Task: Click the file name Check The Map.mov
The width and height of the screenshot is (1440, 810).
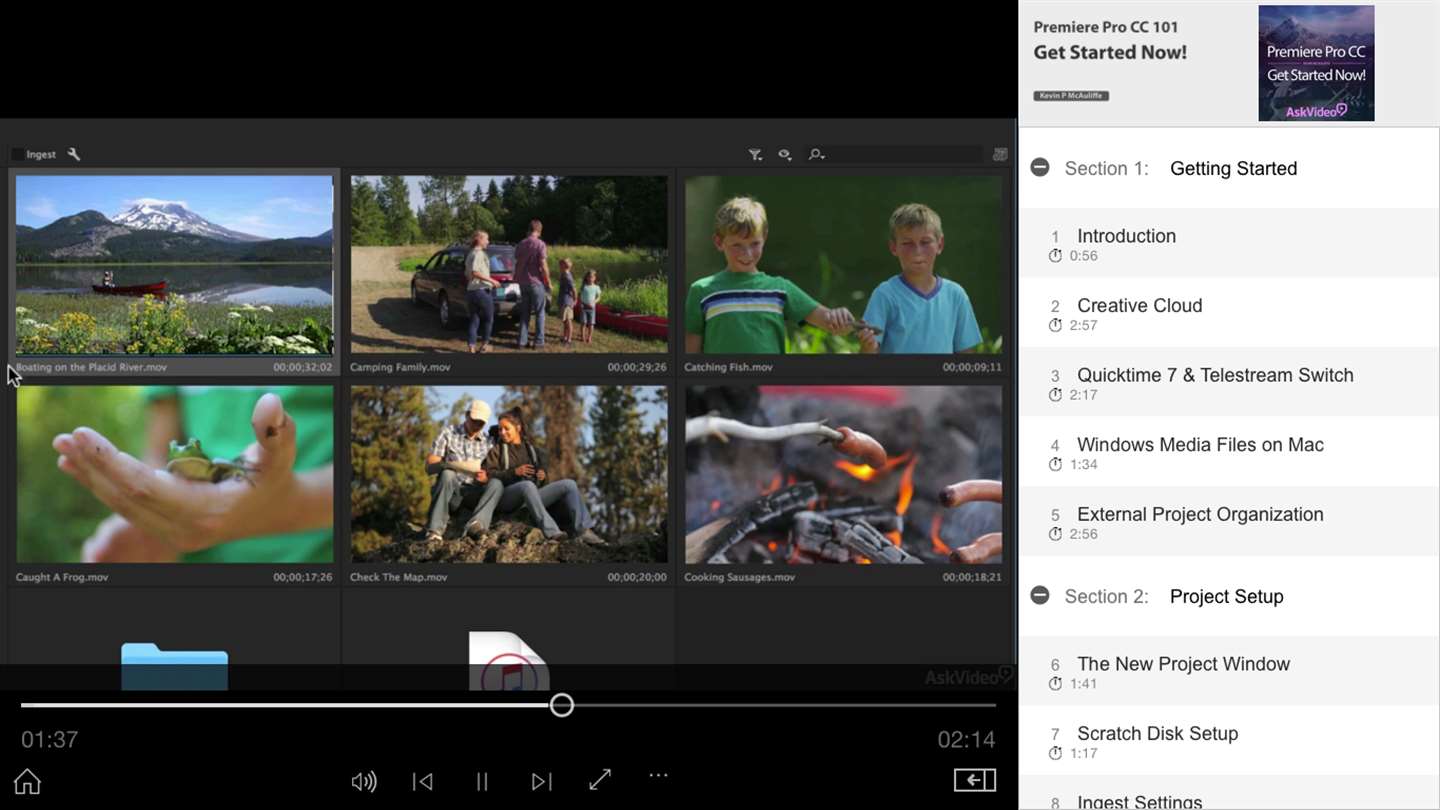Action: point(399,577)
